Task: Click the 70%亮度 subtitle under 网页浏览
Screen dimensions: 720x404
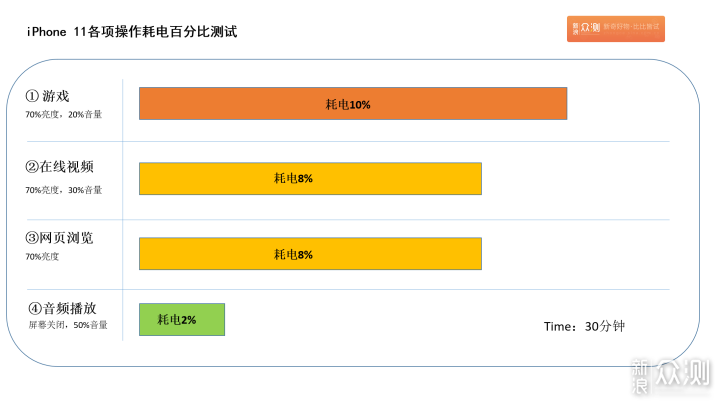Action: tap(43, 257)
